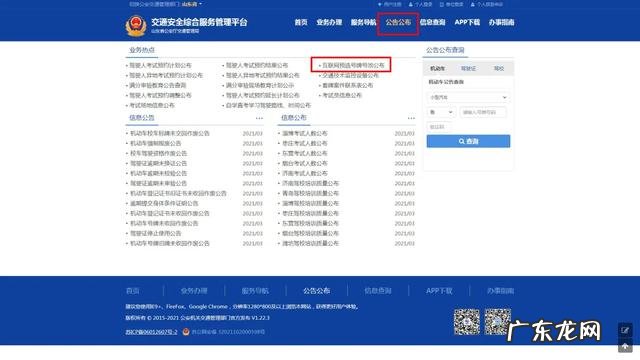Click 个人登录 link at top
This screenshot has width=640, height=360.
point(420,4)
